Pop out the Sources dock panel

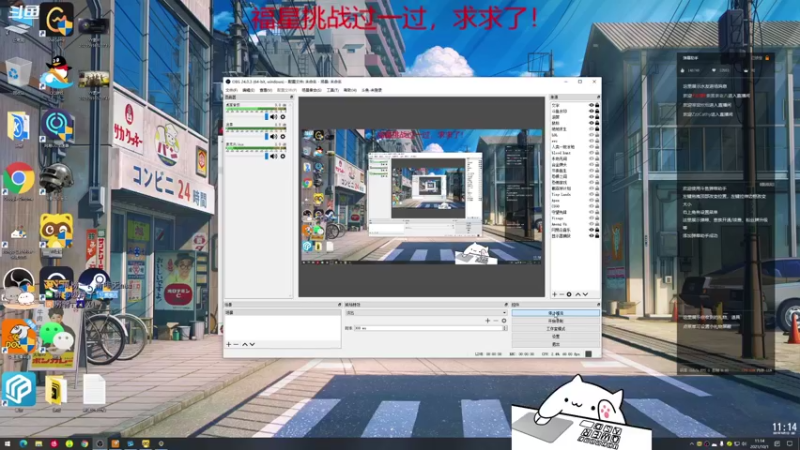(598, 97)
